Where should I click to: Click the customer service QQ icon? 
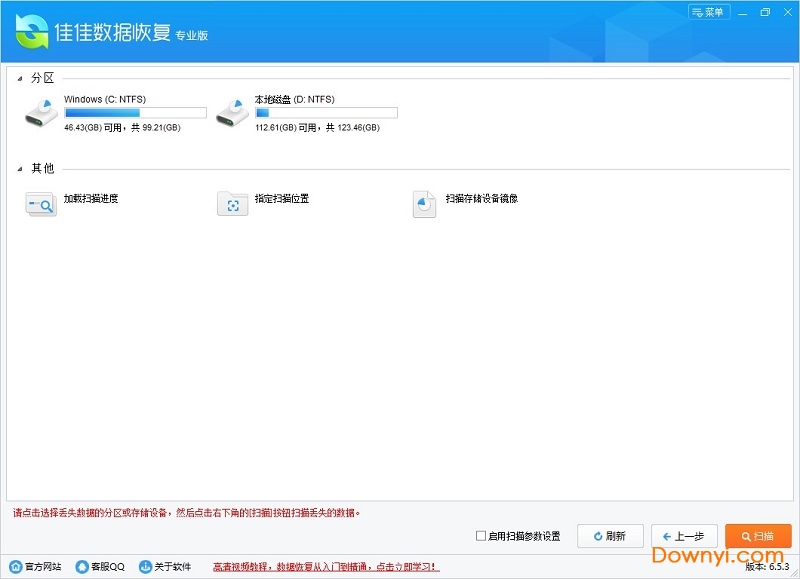pos(82,567)
